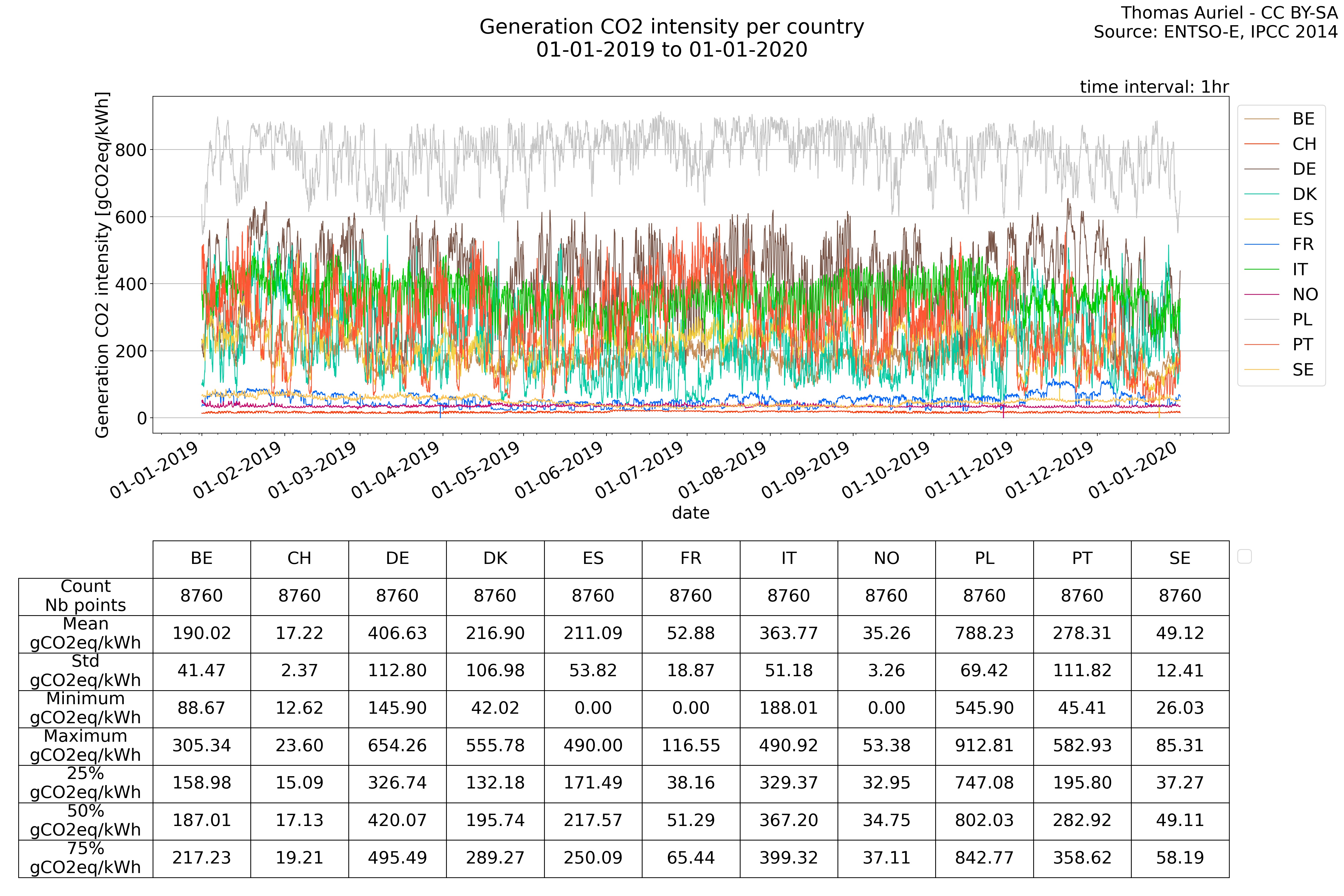Click the IT green legend entry

(1299, 269)
